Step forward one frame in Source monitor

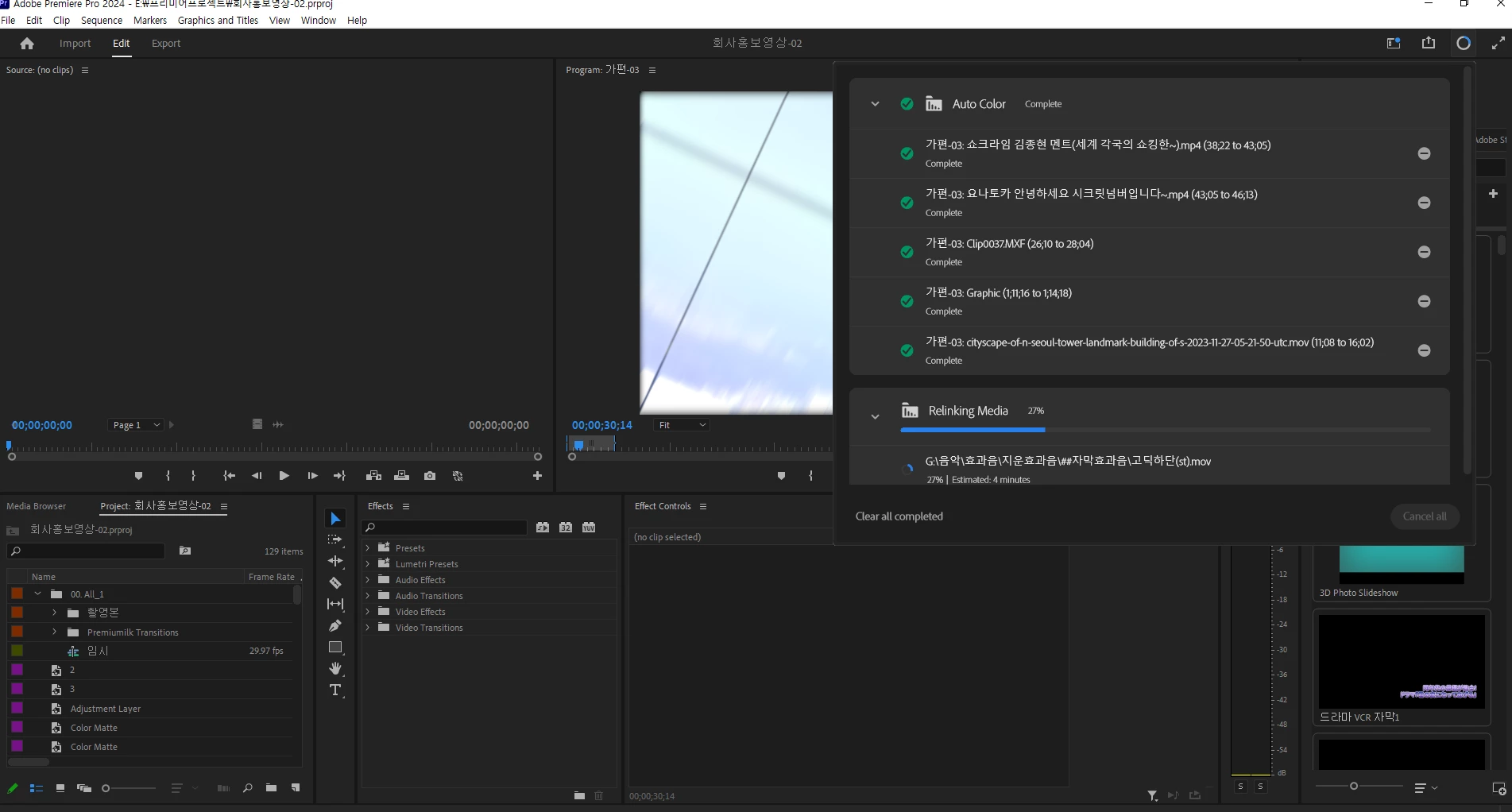312,476
